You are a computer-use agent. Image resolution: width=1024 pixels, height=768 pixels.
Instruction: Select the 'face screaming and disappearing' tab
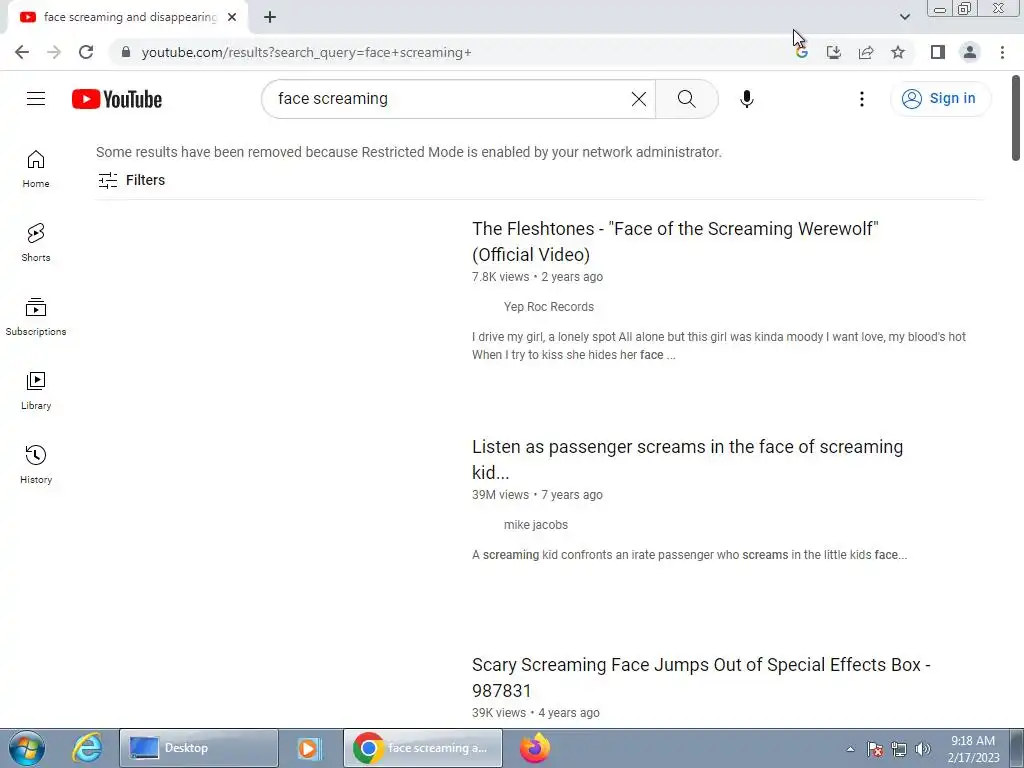[x=128, y=17]
